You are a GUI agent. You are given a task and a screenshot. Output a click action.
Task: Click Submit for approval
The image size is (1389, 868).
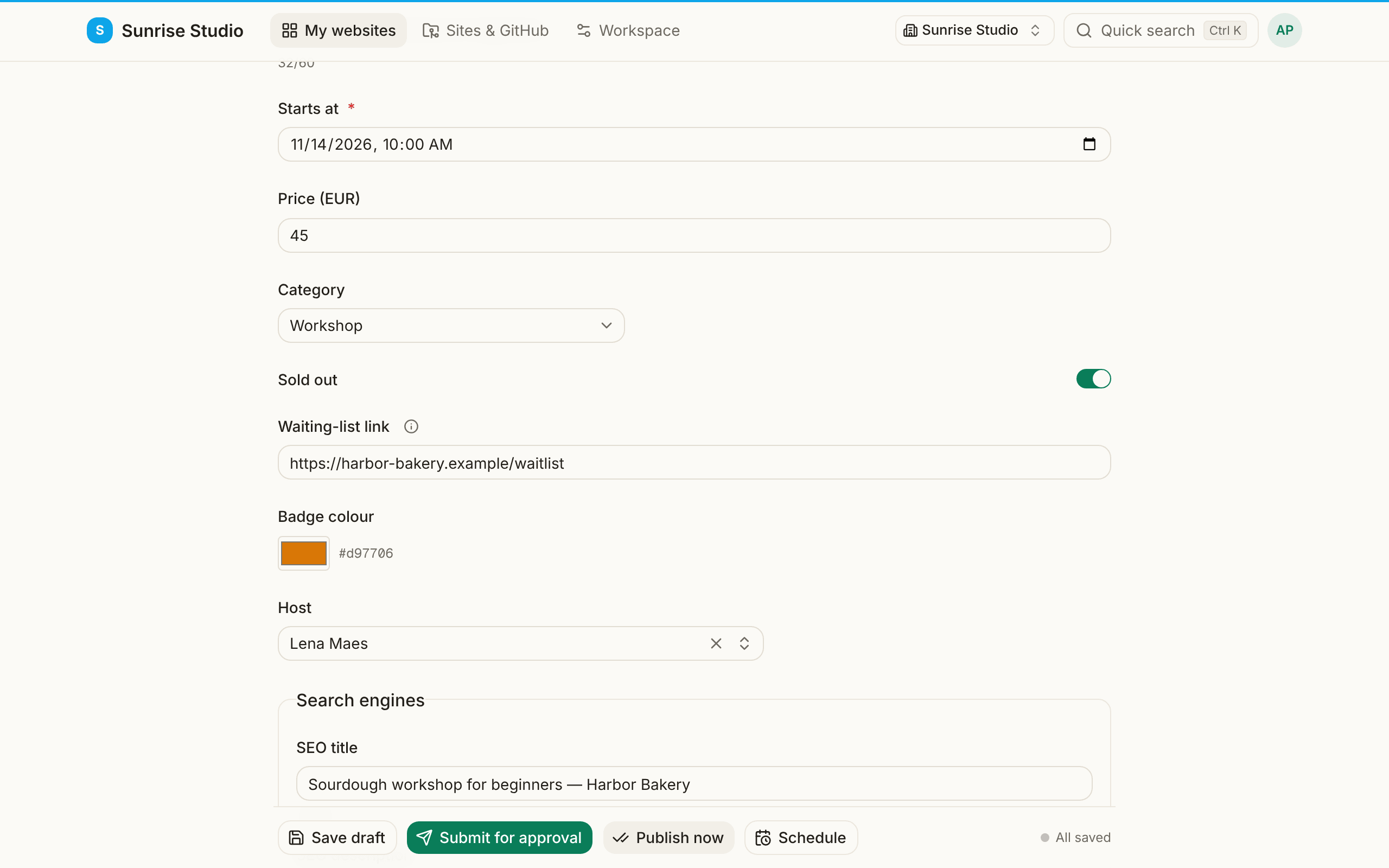[499, 838]
